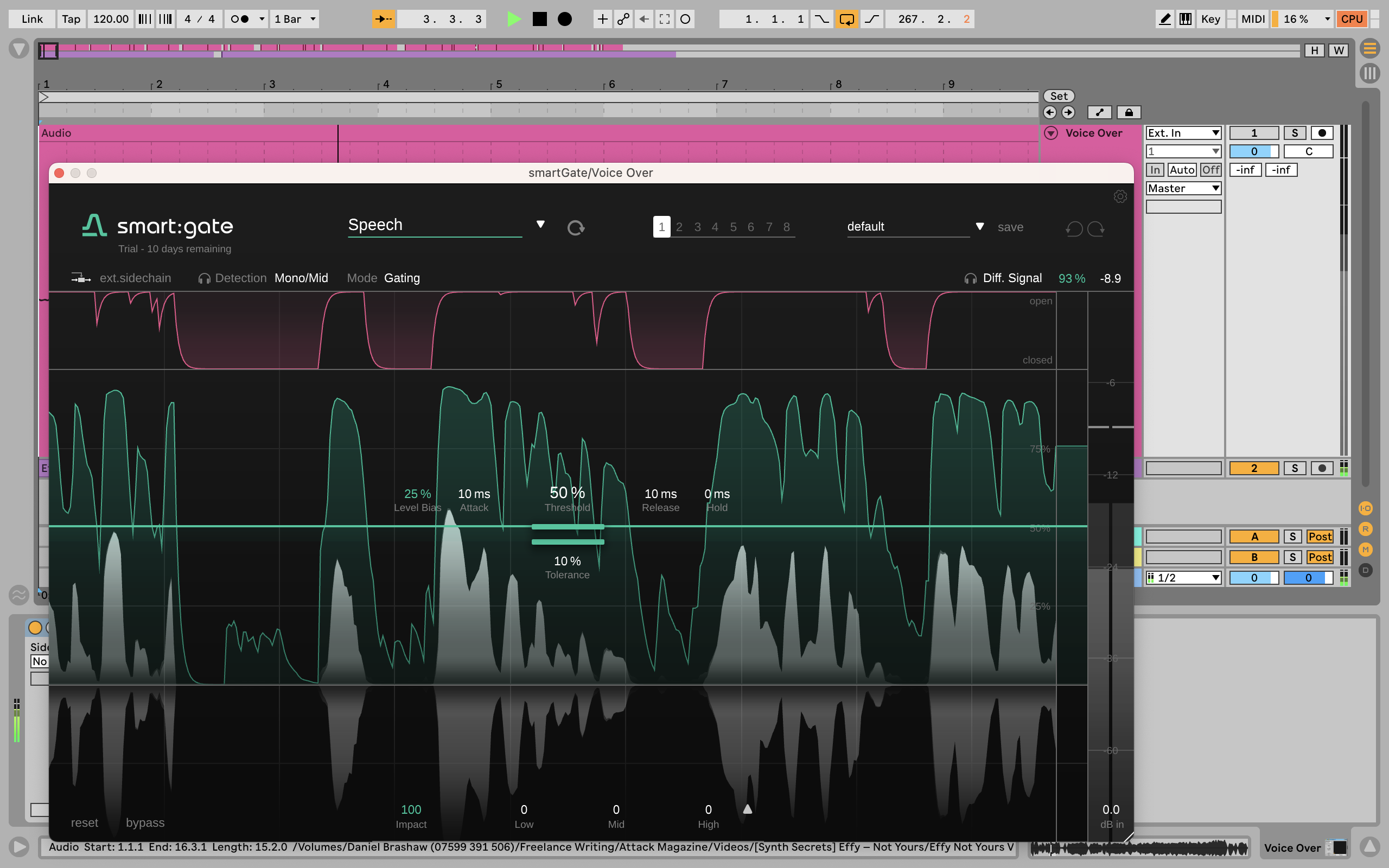Viewport: 1389px width, 868px height.
Task: Open the Speech profile dropdown
Action: (540, 225)
